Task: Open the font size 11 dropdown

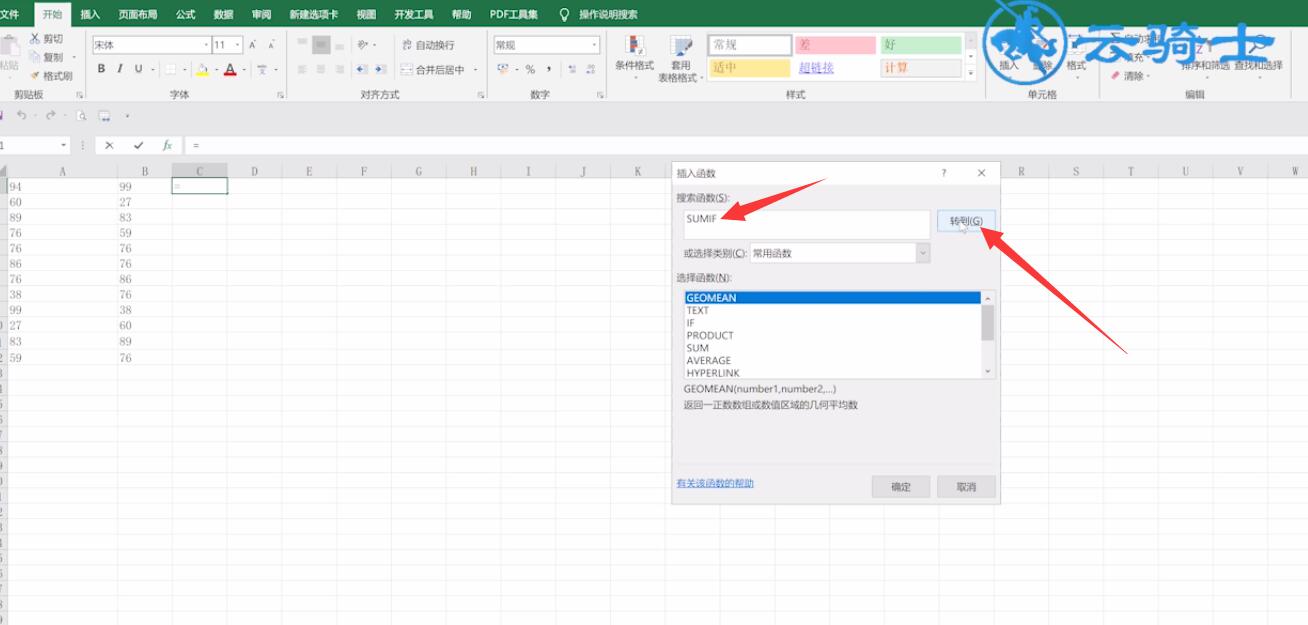Action: (x=237, y=45)
